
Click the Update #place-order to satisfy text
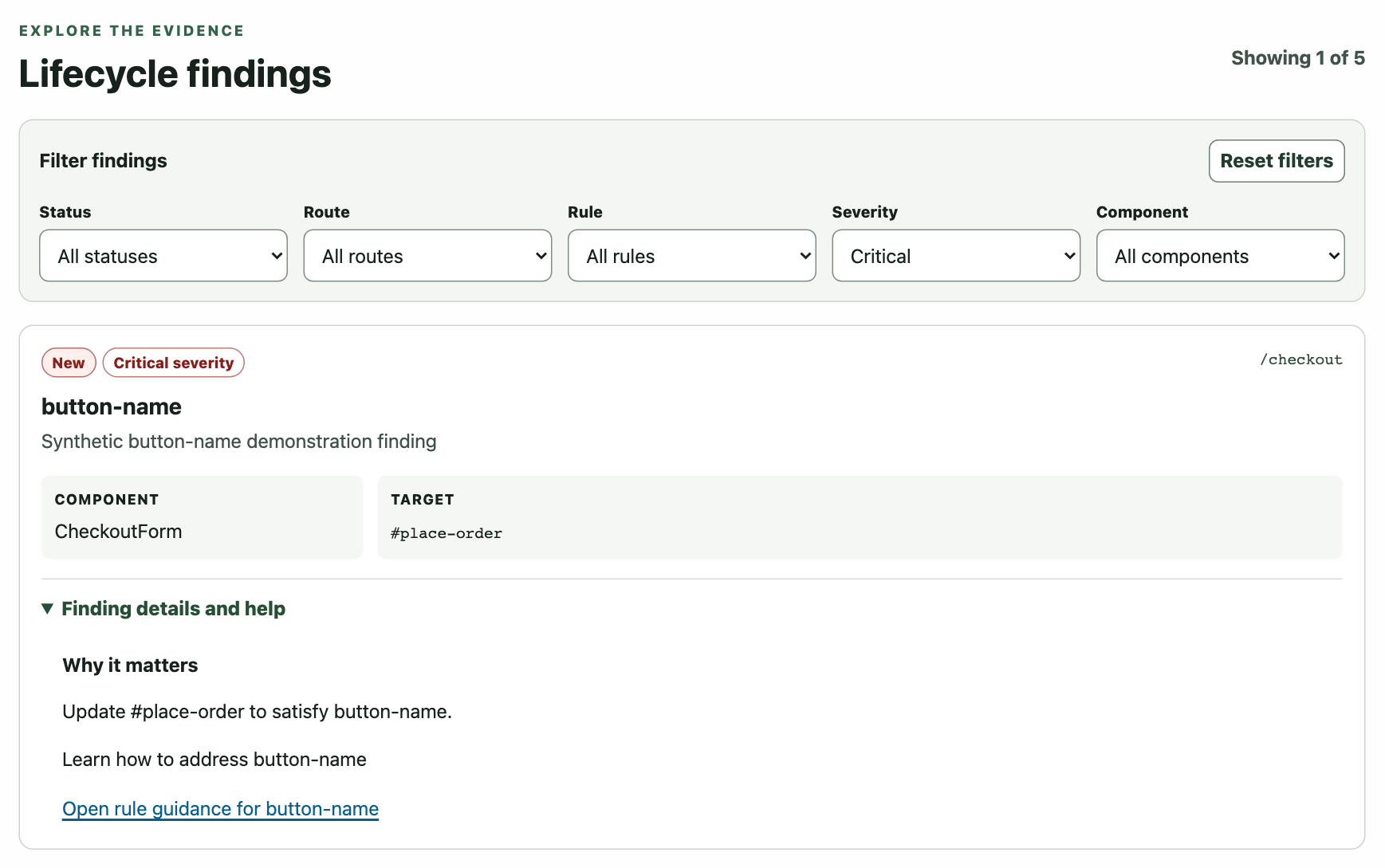click(x=257, y=712)
